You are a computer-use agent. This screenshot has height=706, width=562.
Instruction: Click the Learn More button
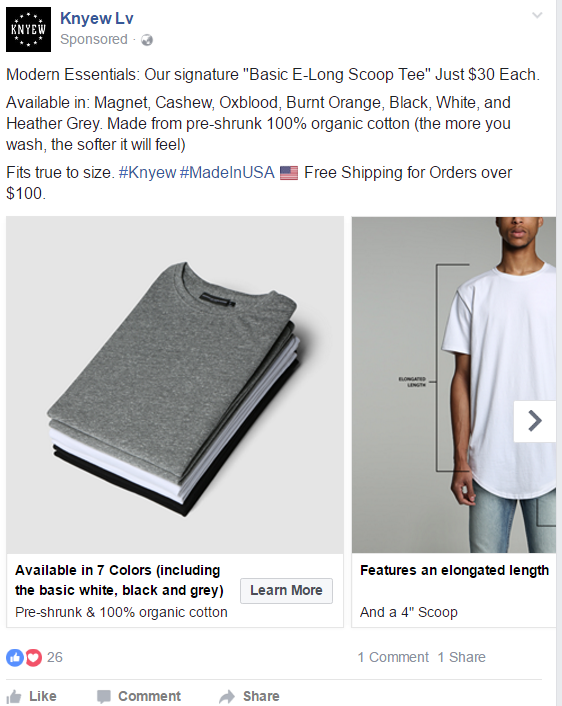click(286, 590)
